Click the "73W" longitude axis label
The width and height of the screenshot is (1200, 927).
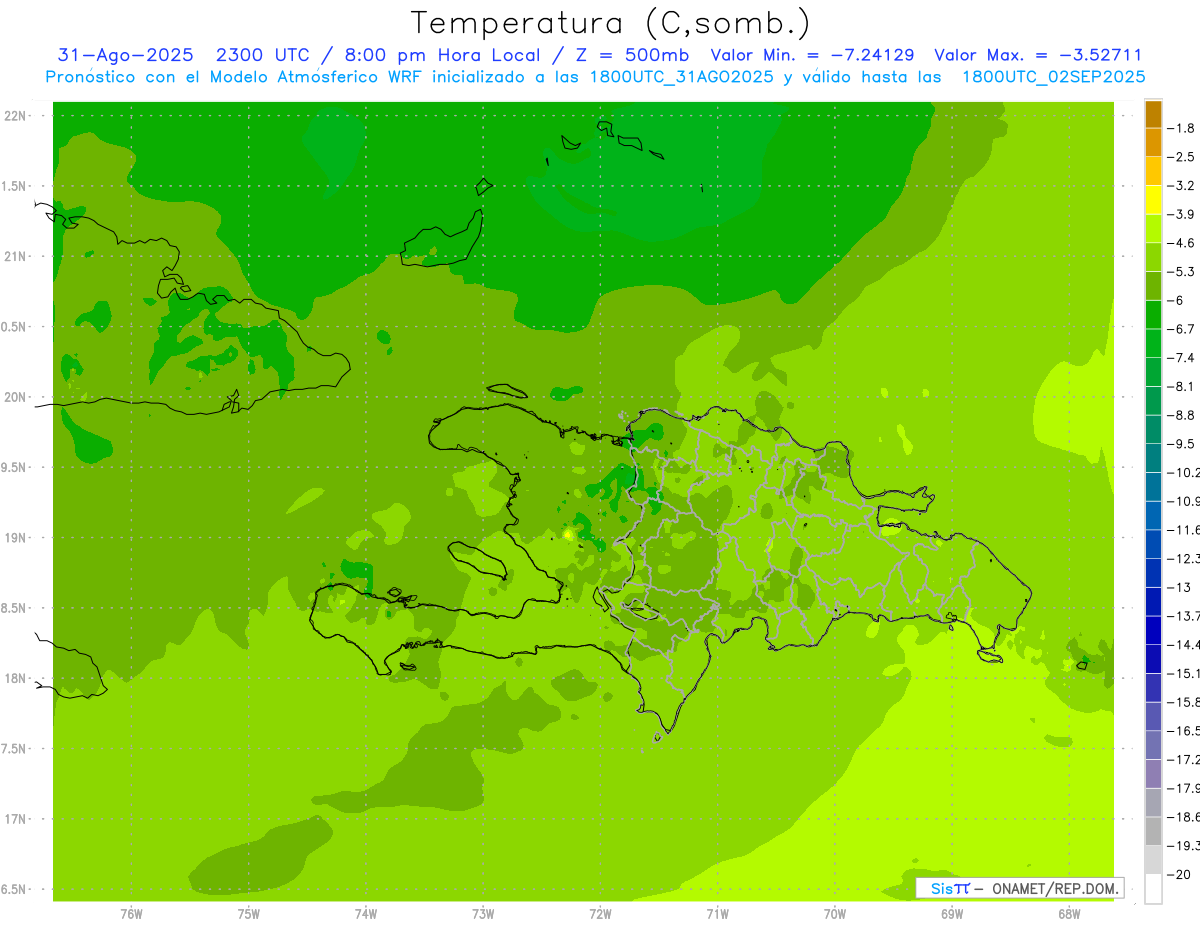tap(483, 914)
